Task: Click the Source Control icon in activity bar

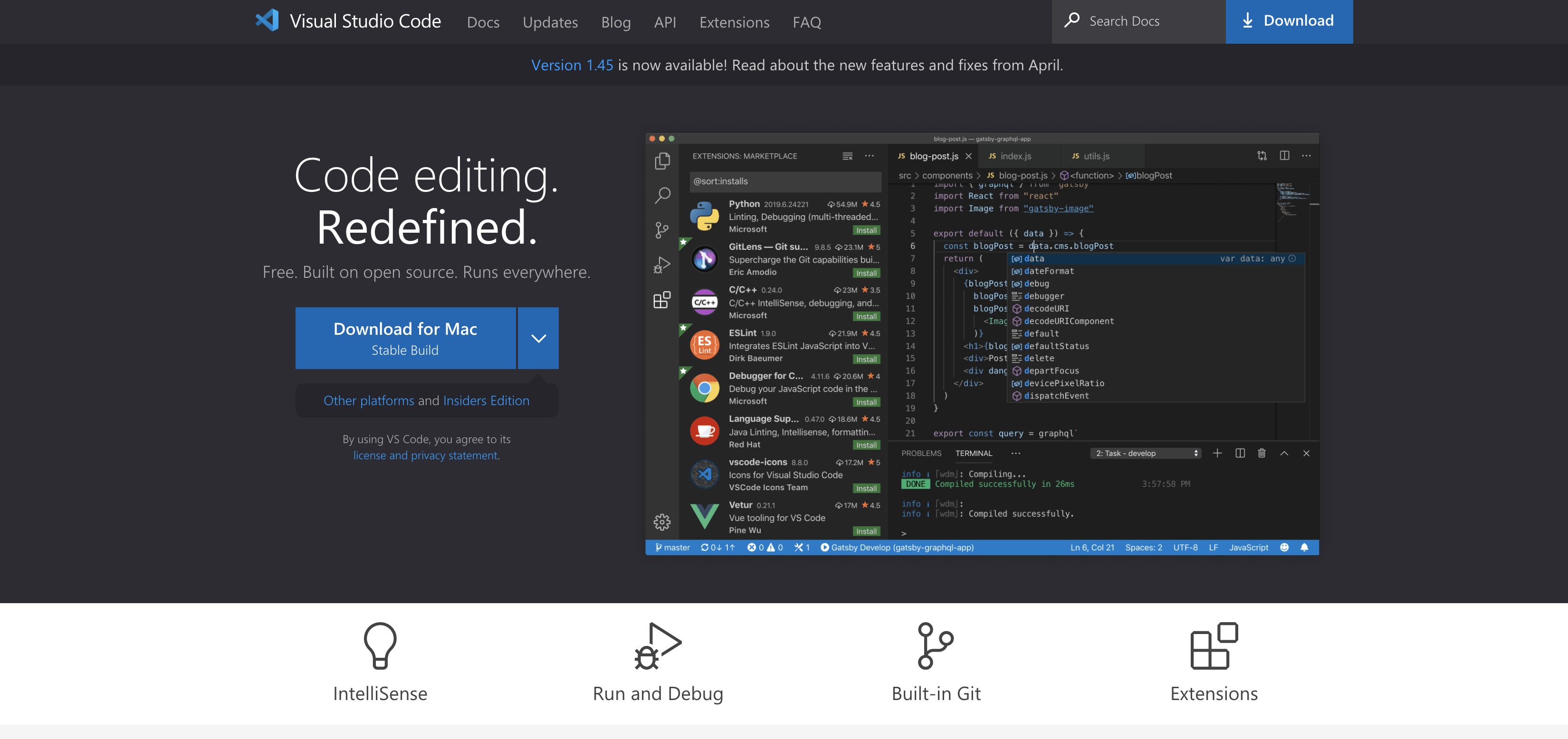Action: click(x=662, y=230)
